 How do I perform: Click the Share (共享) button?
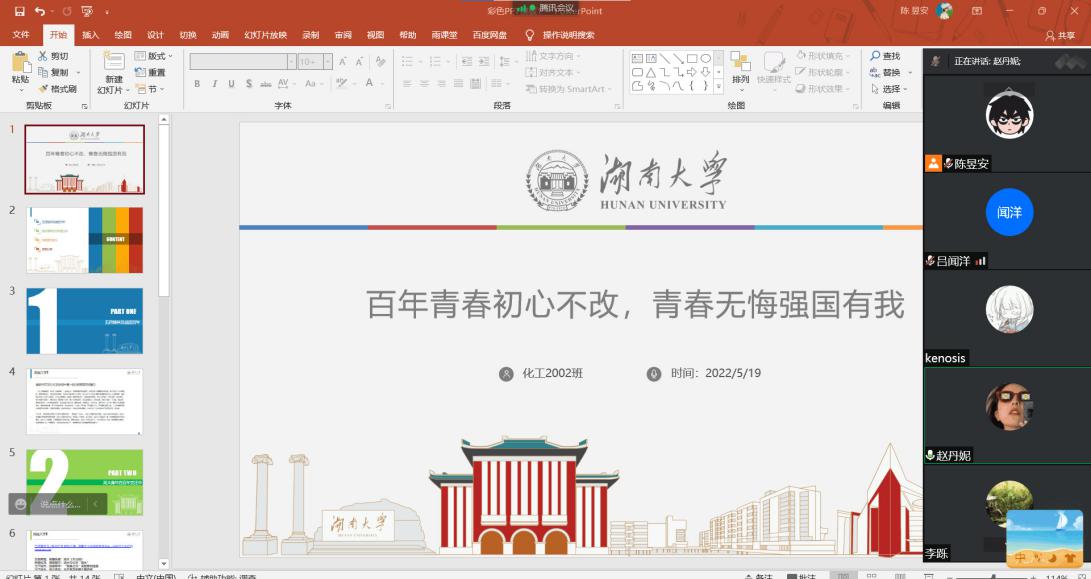[x=1060, y=35]
